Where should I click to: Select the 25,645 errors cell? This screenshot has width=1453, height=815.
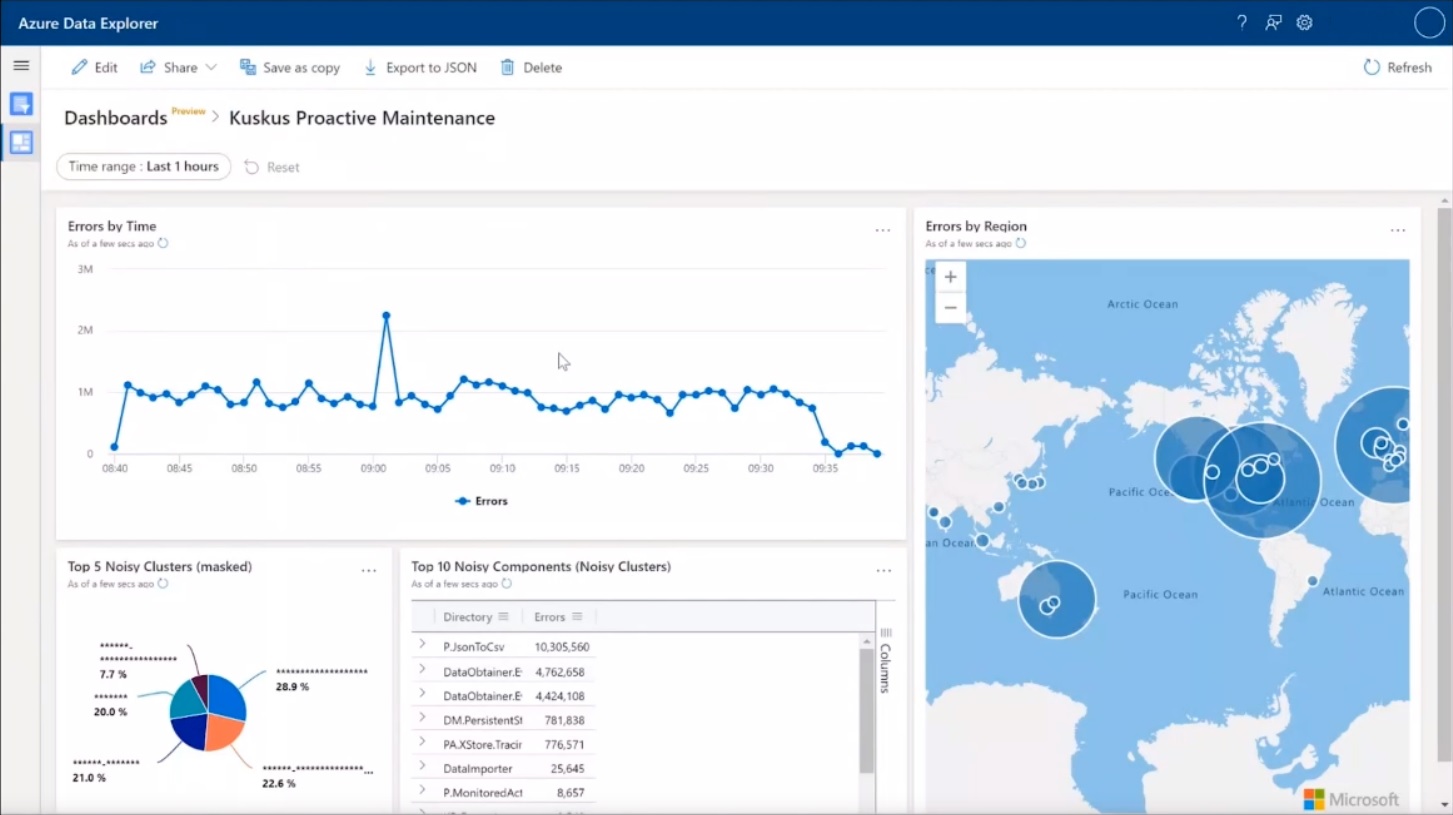tap(567, 769)
